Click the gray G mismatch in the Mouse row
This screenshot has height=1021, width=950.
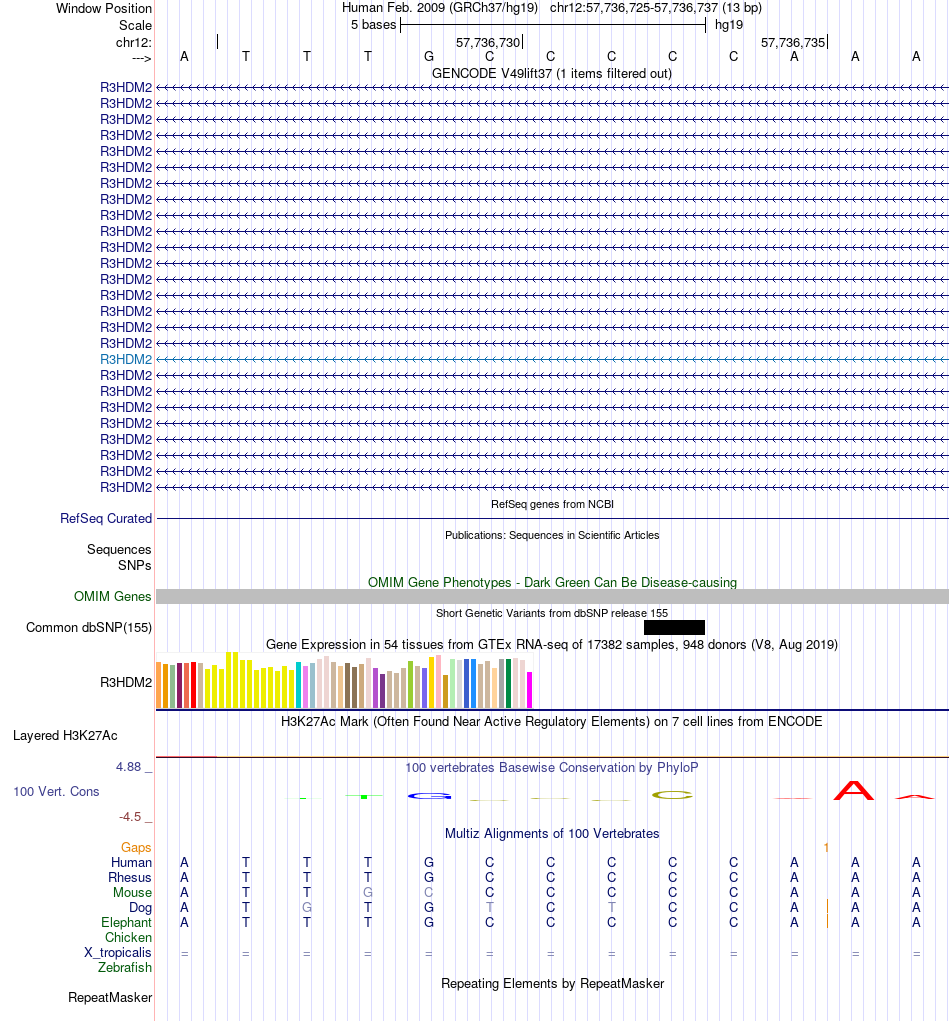point(368,892)
